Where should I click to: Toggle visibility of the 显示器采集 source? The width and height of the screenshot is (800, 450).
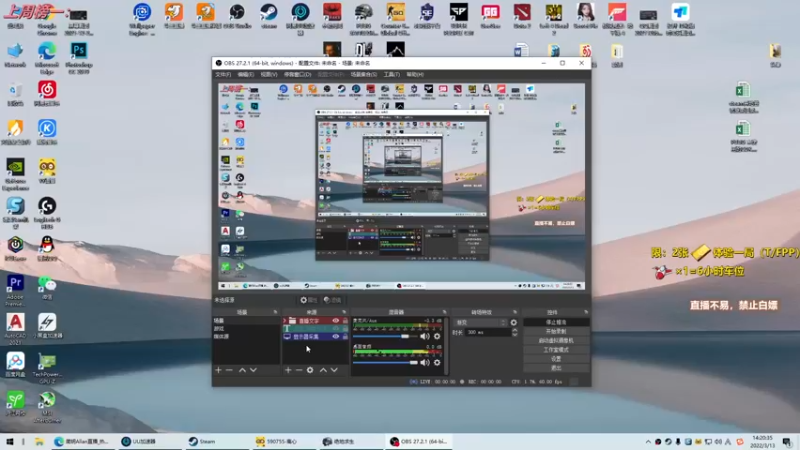coord(336,337)
